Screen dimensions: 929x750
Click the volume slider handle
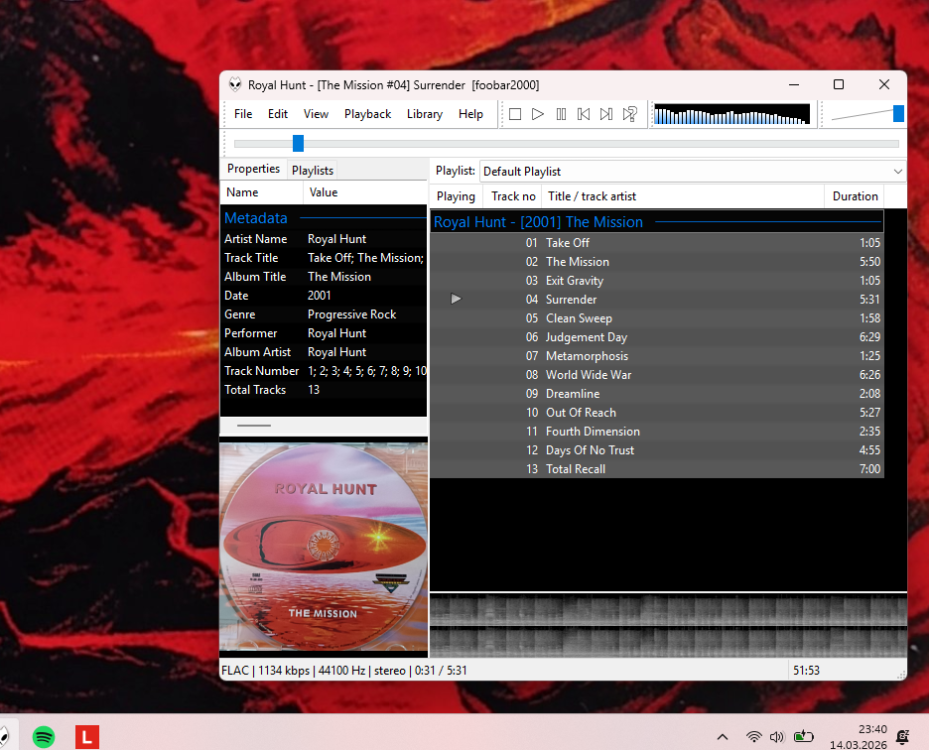(x=898, y=114)
